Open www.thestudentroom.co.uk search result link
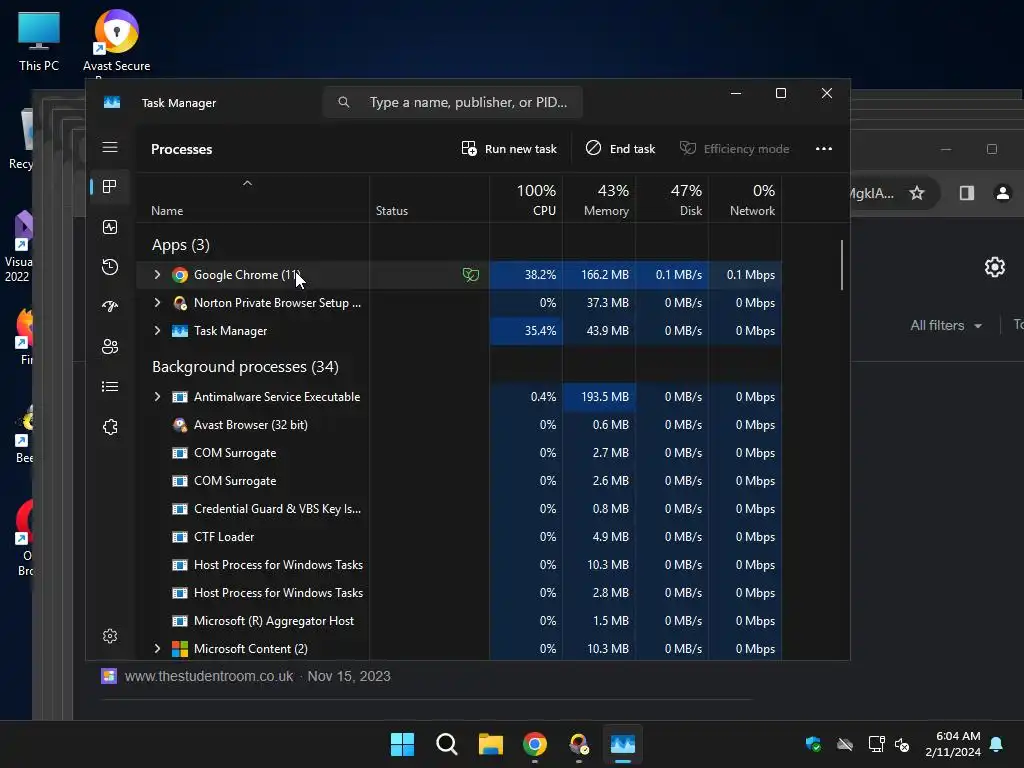The image size is (1024, 768). [209, 677]
